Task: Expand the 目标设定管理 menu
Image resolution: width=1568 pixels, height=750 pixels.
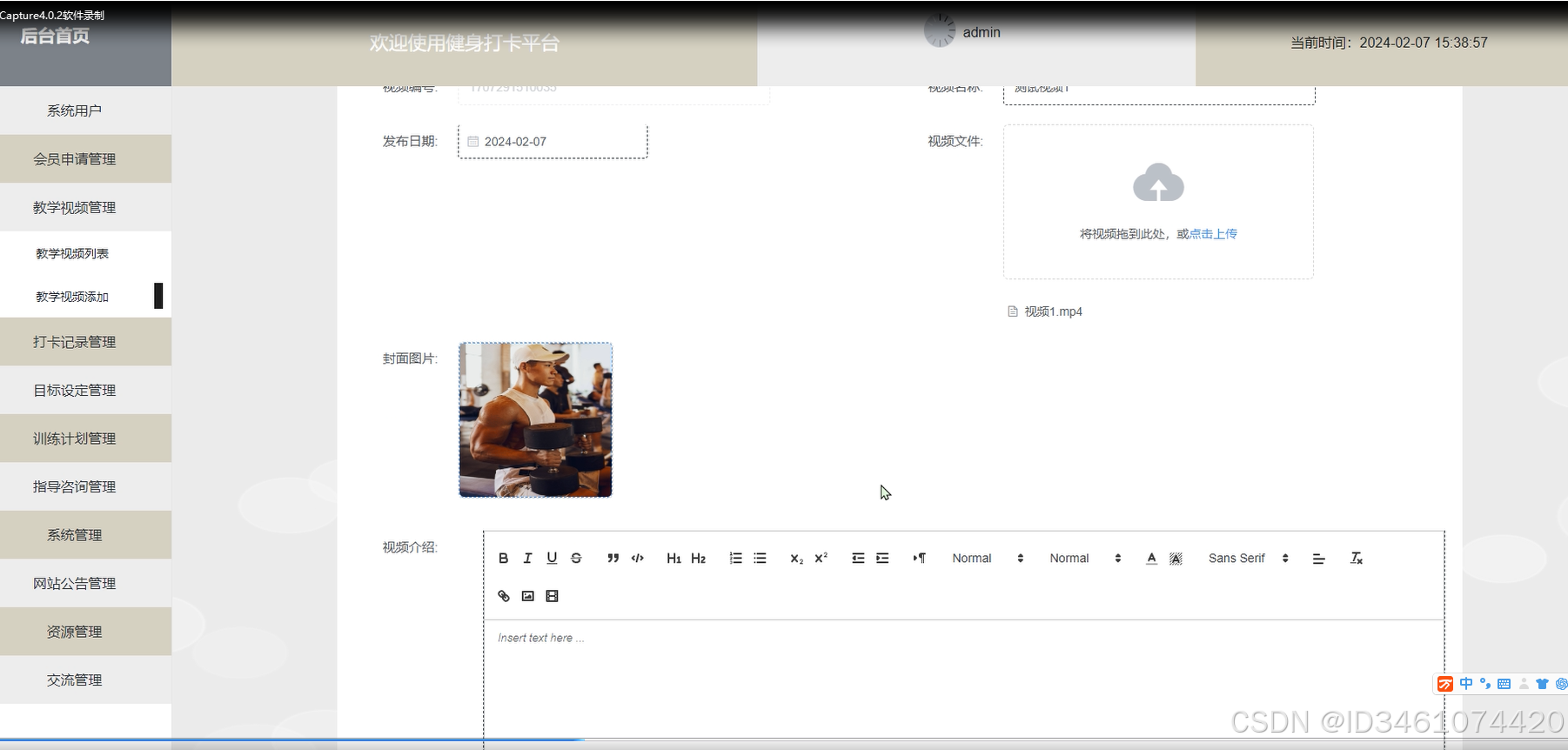Action: click(x=85, y=390)
